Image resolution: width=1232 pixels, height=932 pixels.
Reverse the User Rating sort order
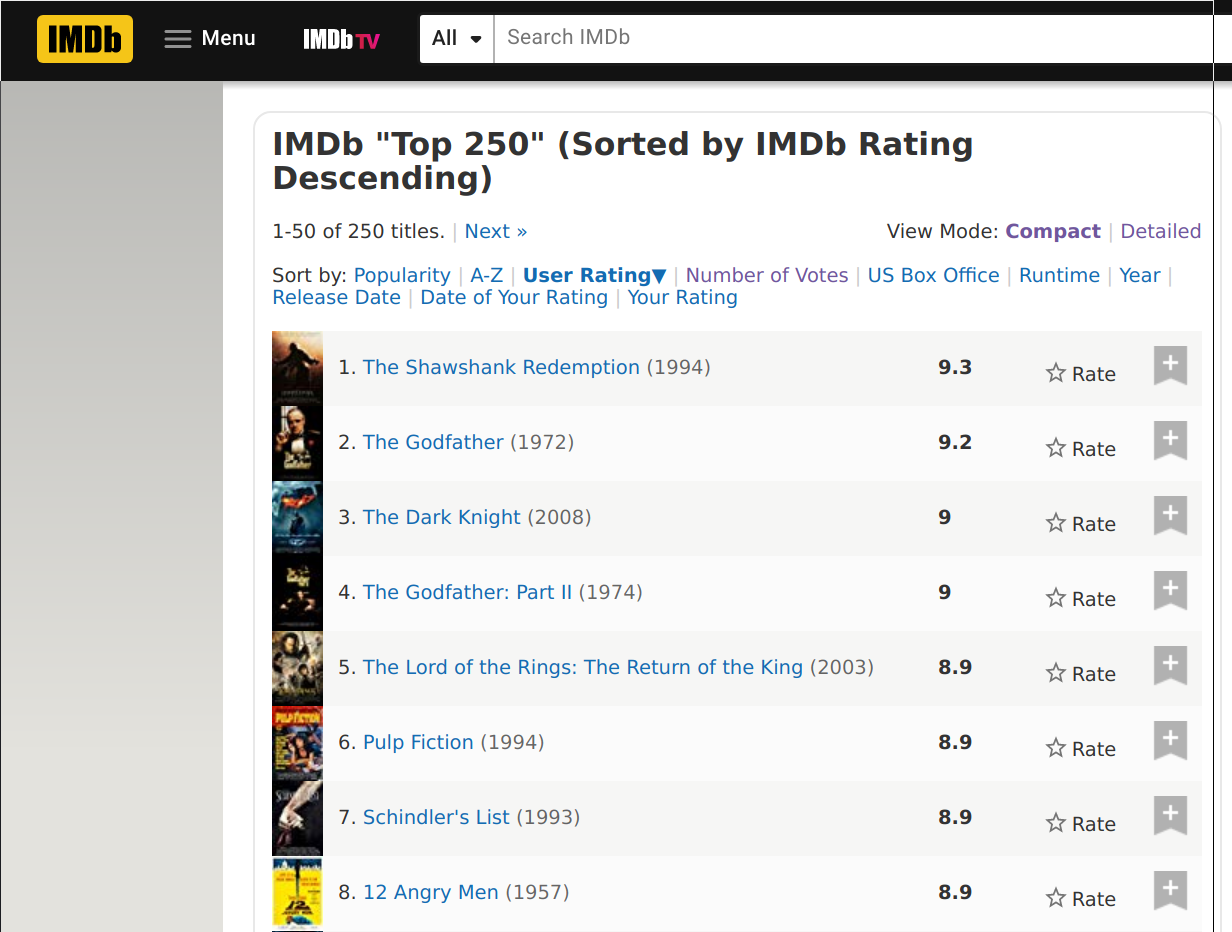coord(594,275)
